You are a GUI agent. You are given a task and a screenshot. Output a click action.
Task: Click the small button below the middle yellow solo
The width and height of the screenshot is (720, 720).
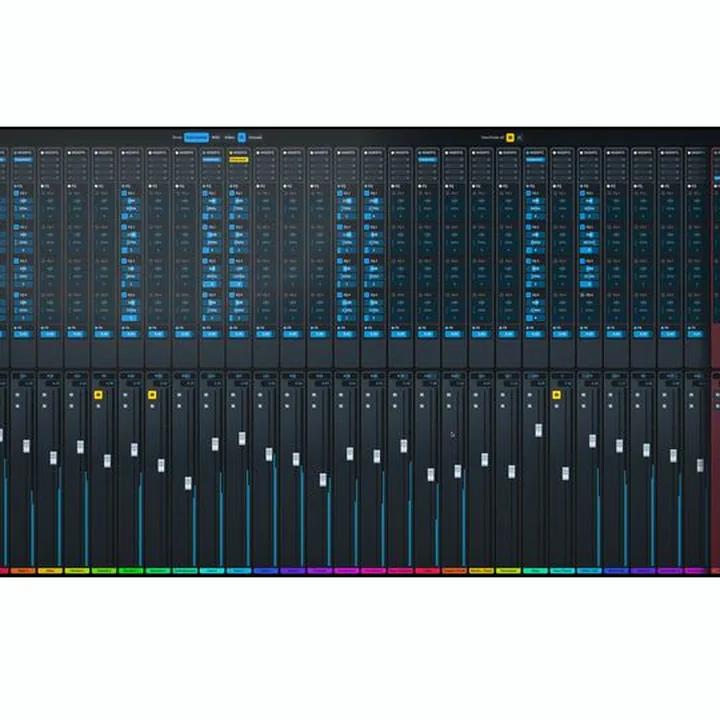pos(152,406)
